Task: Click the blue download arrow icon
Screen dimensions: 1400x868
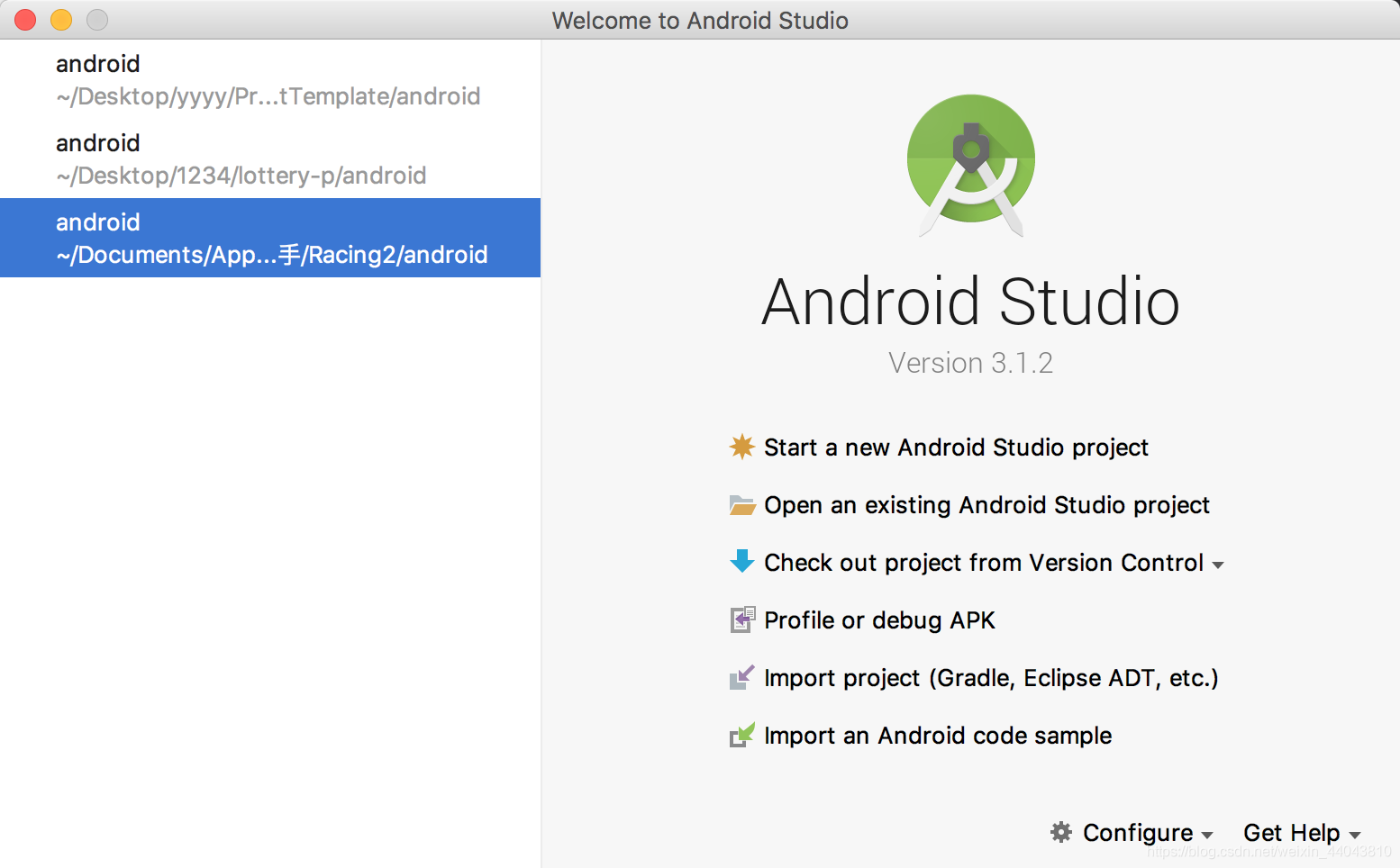Action: click(741, 561)
